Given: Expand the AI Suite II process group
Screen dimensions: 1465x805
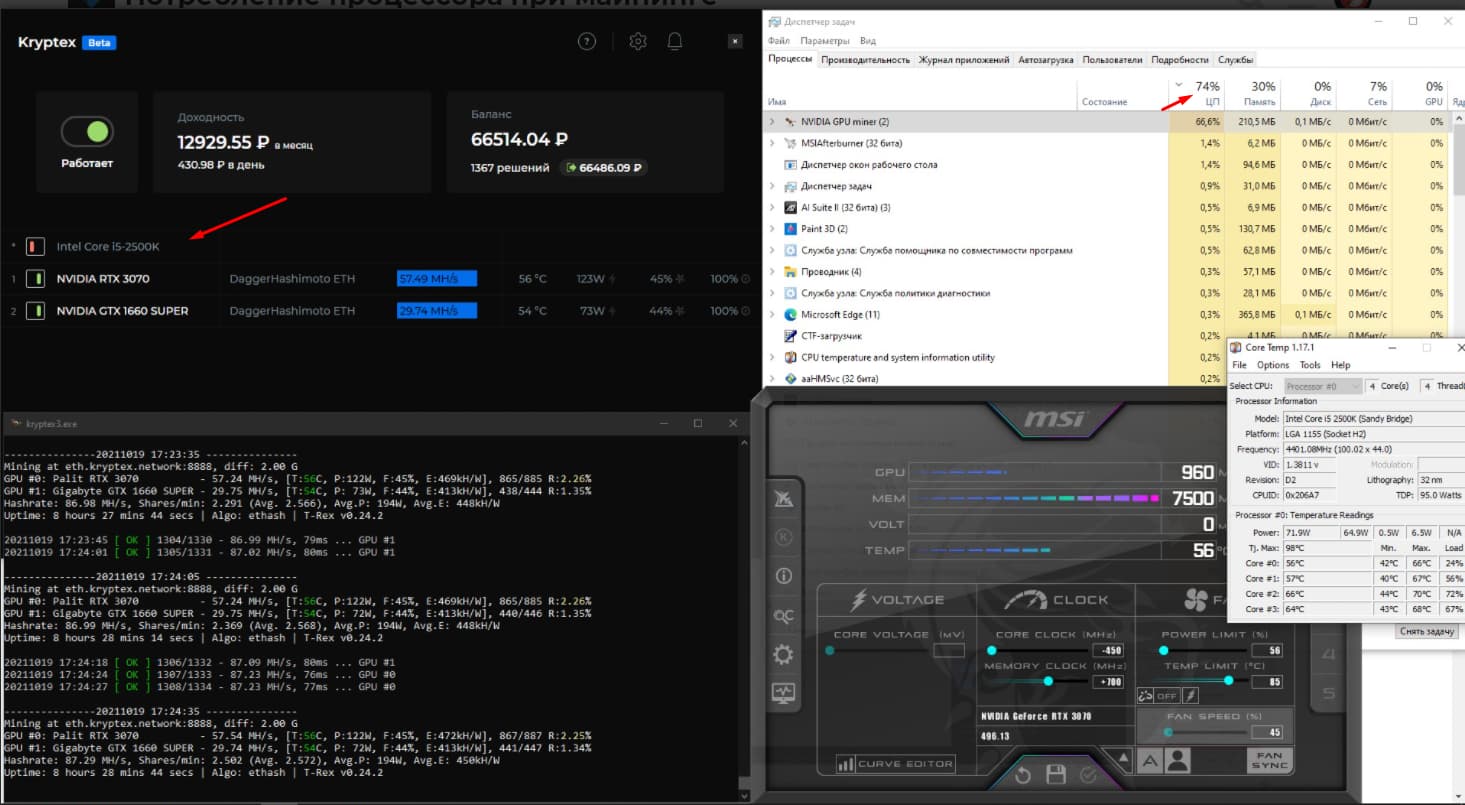Looking at the screenshot, I should 772,207.
